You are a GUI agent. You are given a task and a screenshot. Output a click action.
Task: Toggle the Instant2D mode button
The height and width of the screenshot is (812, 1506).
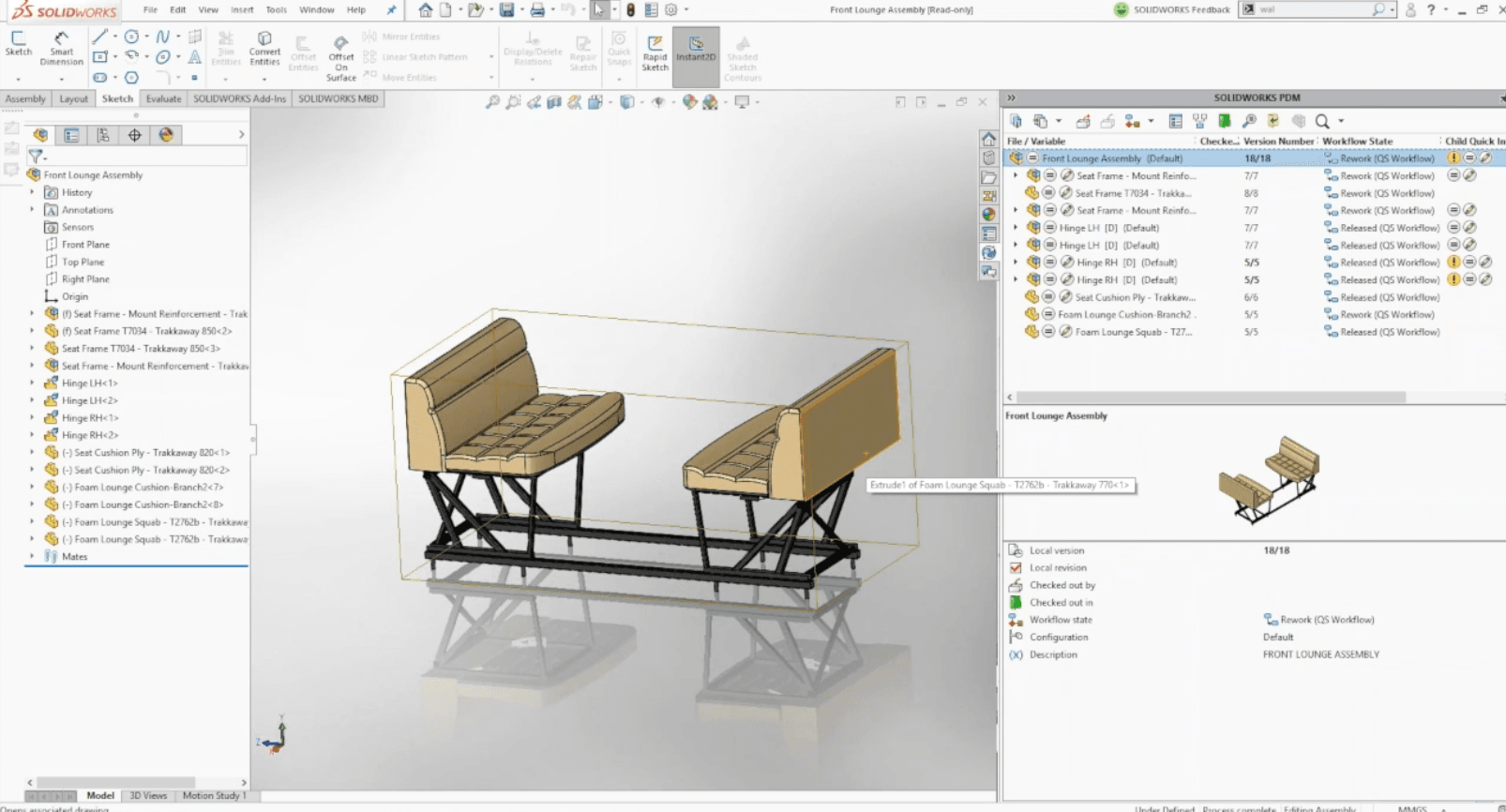[x=696, y=49]
